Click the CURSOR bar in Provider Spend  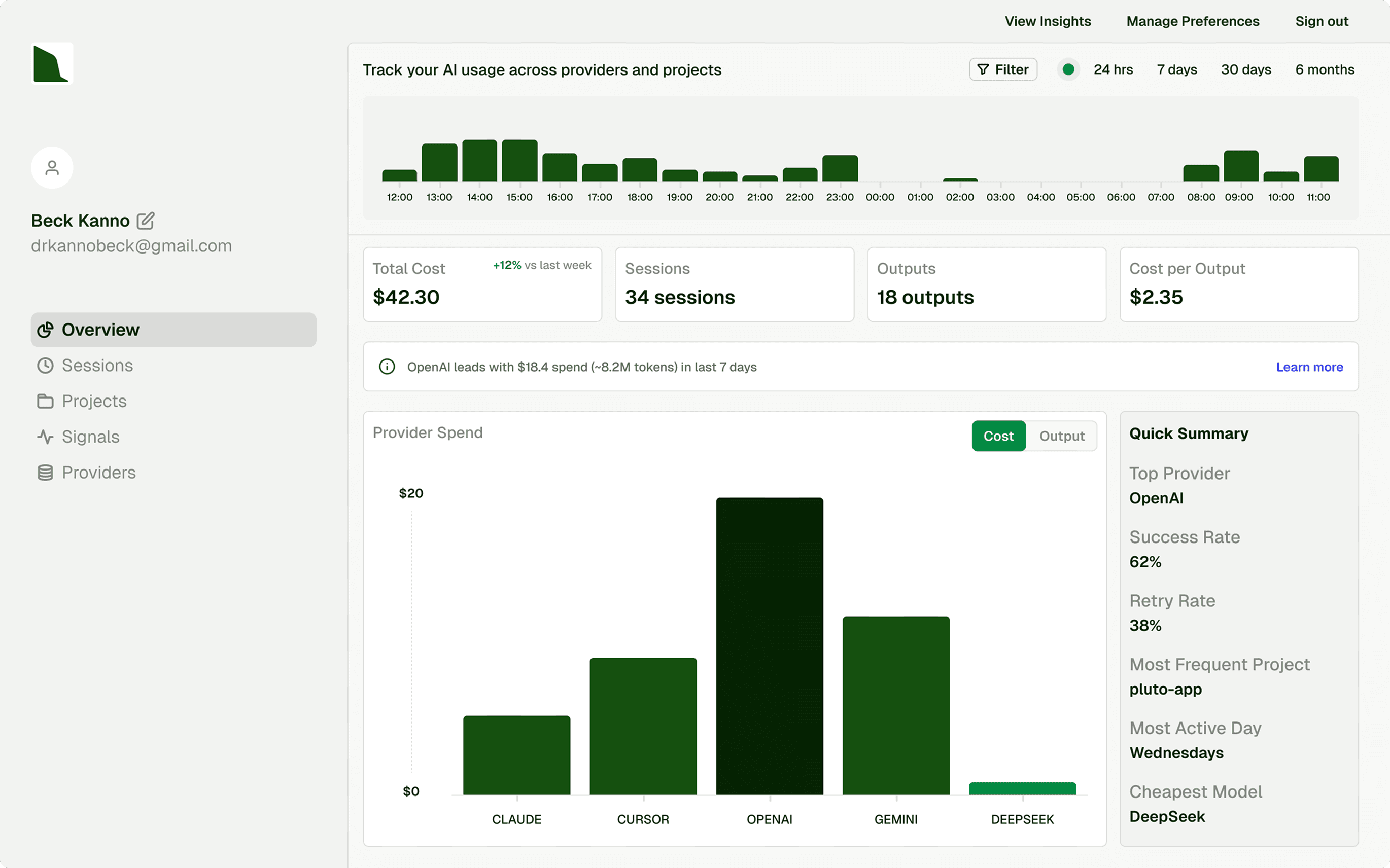643,726
